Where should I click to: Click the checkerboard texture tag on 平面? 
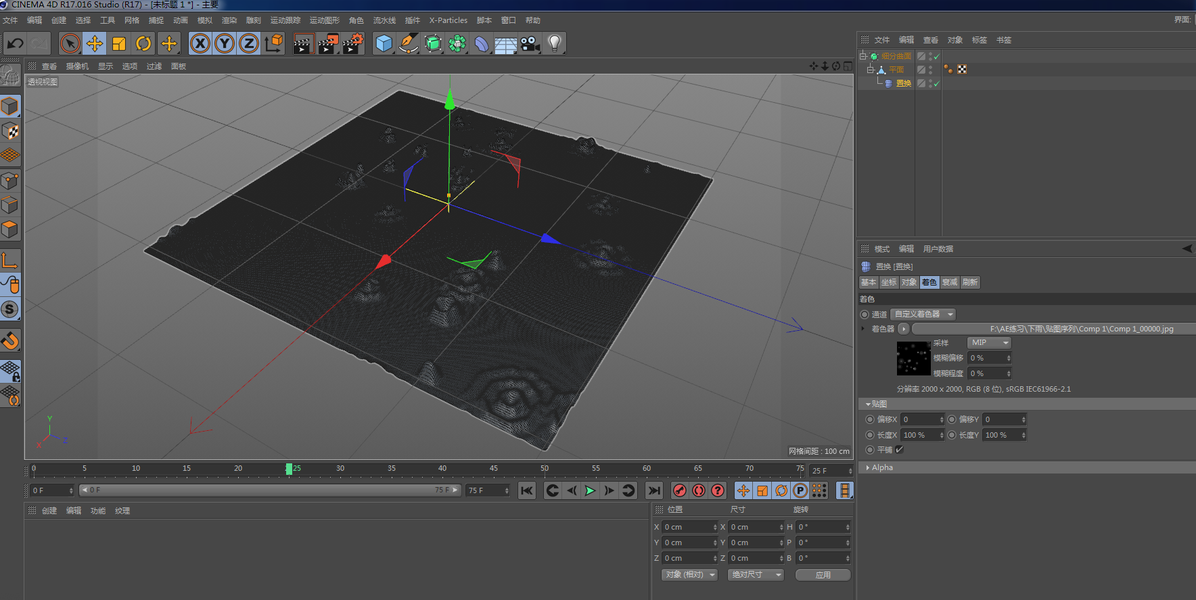pyautogui.click(x=963, y=69)
